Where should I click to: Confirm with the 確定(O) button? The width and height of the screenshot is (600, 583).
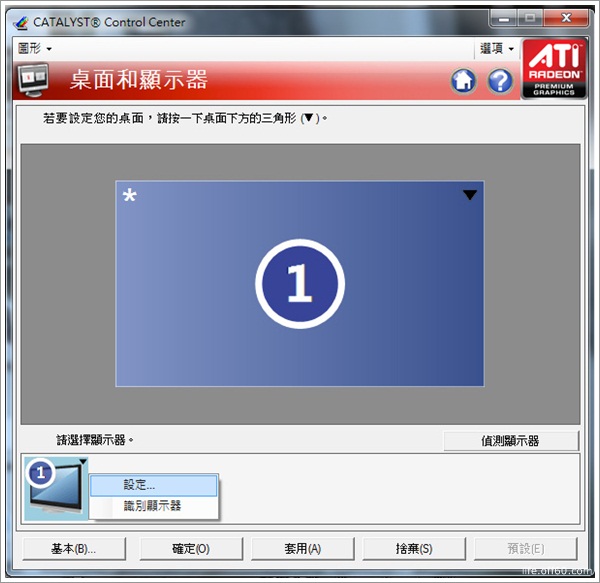[x=191, y=549]
